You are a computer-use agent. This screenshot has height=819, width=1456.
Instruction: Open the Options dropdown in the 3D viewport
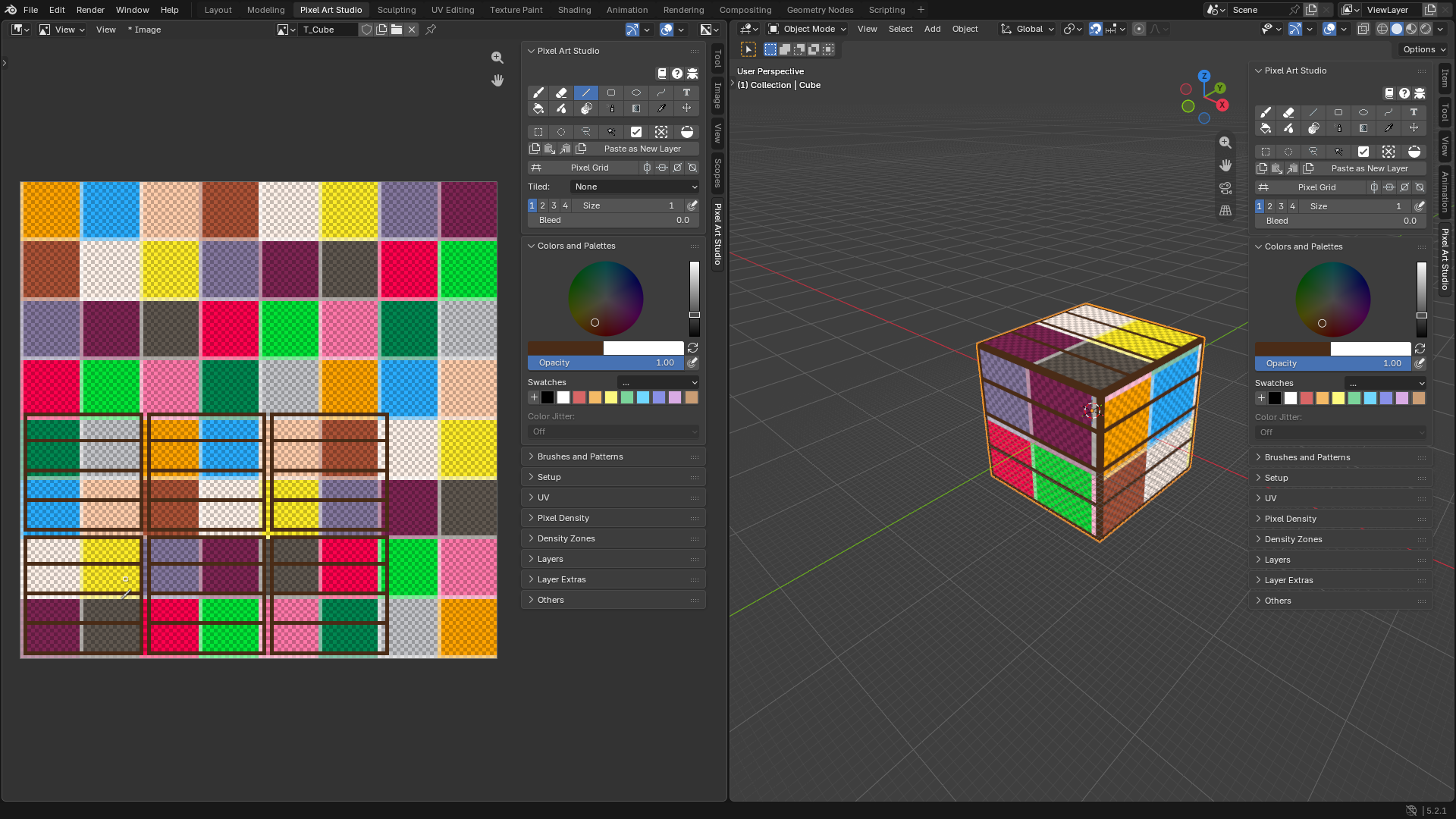1424,49
